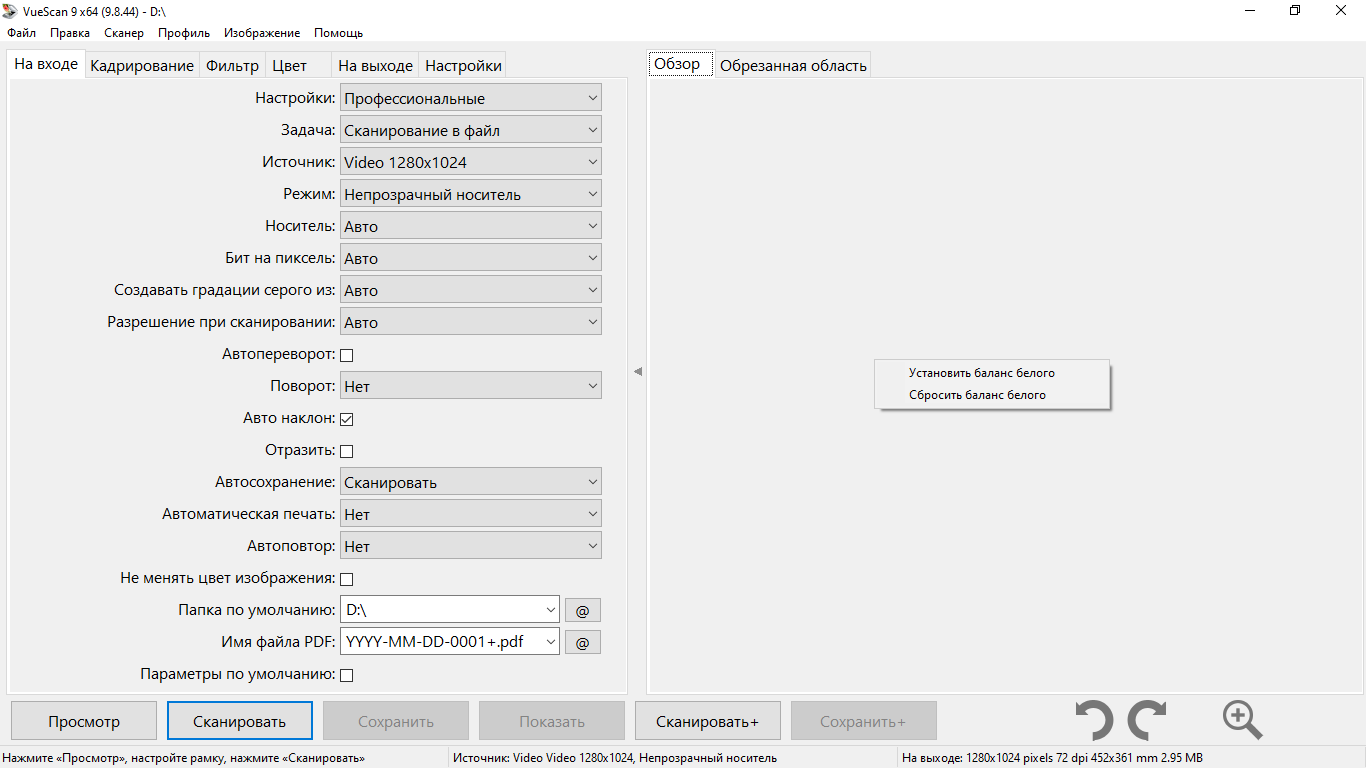Expand the Источник dropdown Video 1280x1024
This screenshot has width=1366, height=768.
tap(471, 162)
